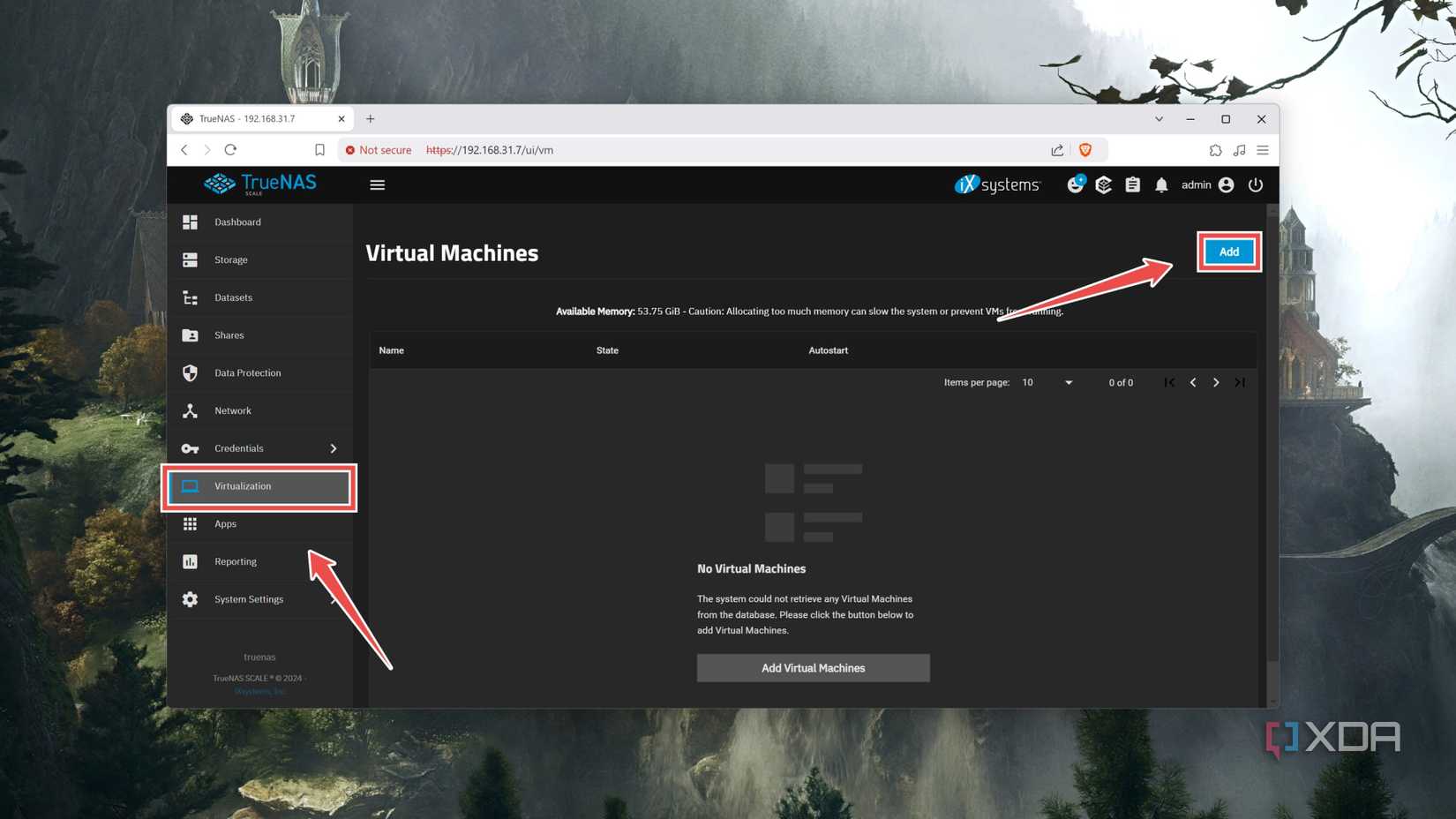1456x819 pixels.
Task: Click the browser back arrow
Action: 184,150
